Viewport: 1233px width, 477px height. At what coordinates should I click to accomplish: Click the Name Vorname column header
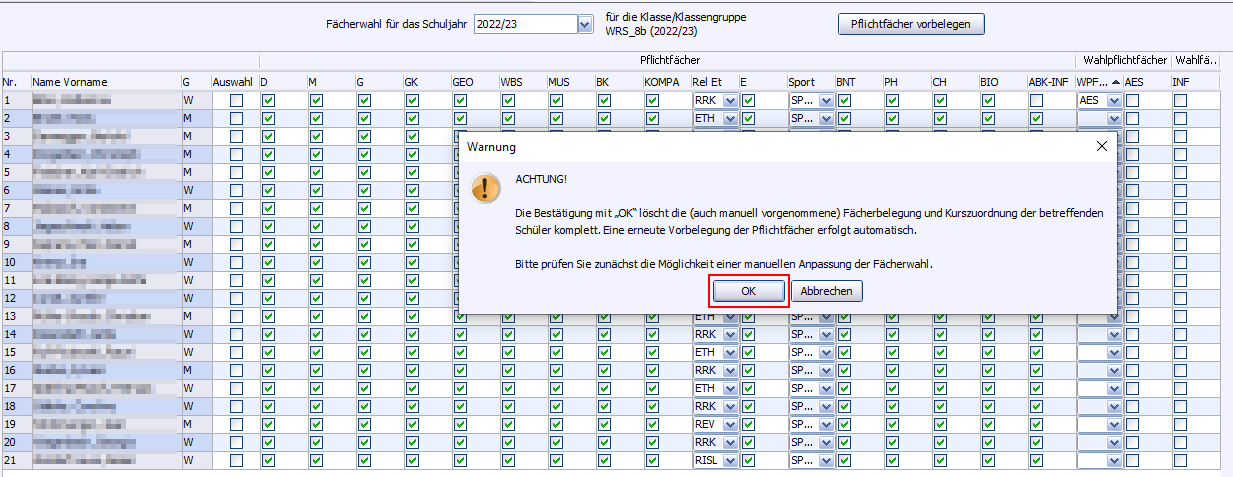(x=70, y=82)
